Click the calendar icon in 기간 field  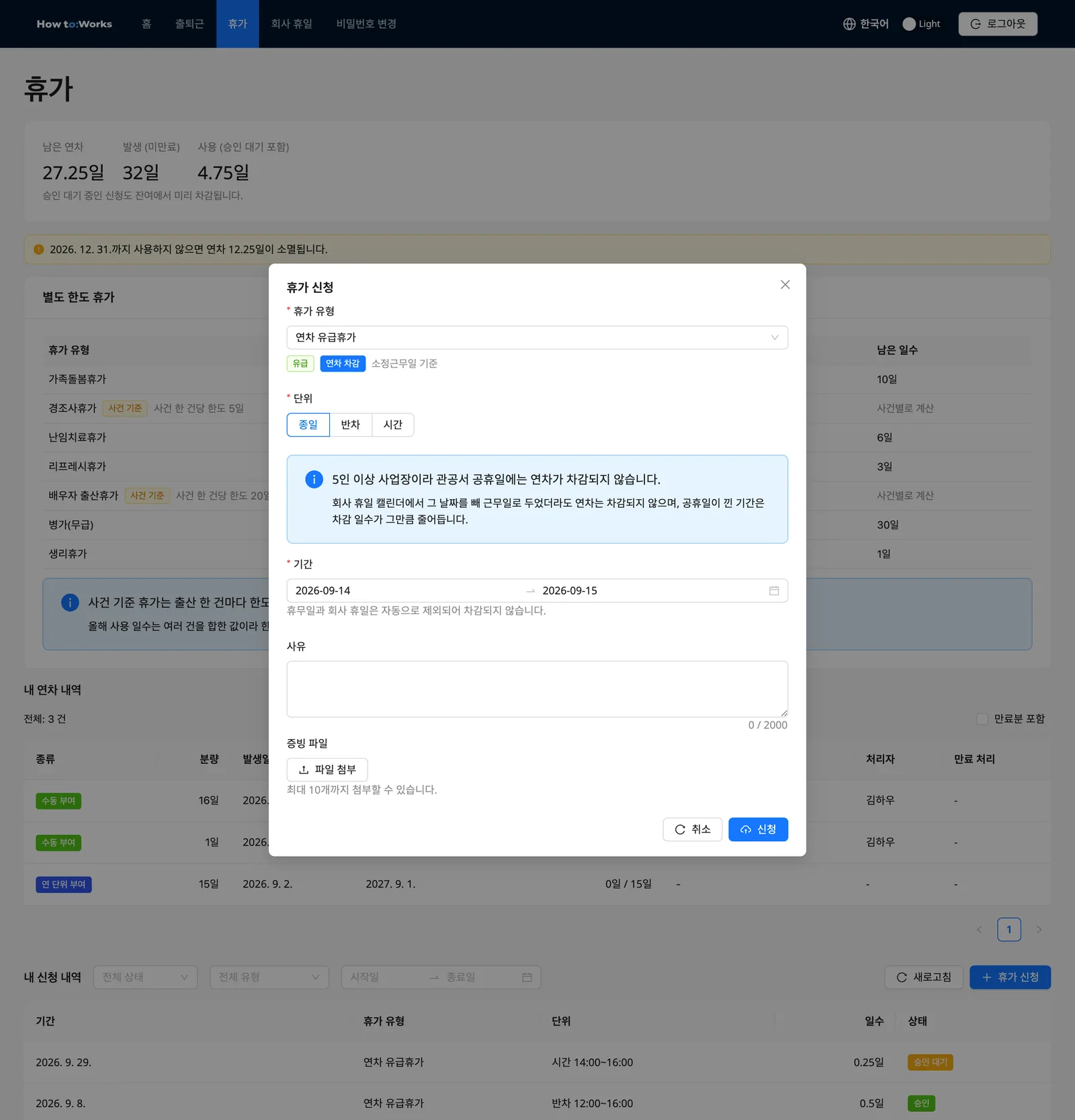(774, 591)
